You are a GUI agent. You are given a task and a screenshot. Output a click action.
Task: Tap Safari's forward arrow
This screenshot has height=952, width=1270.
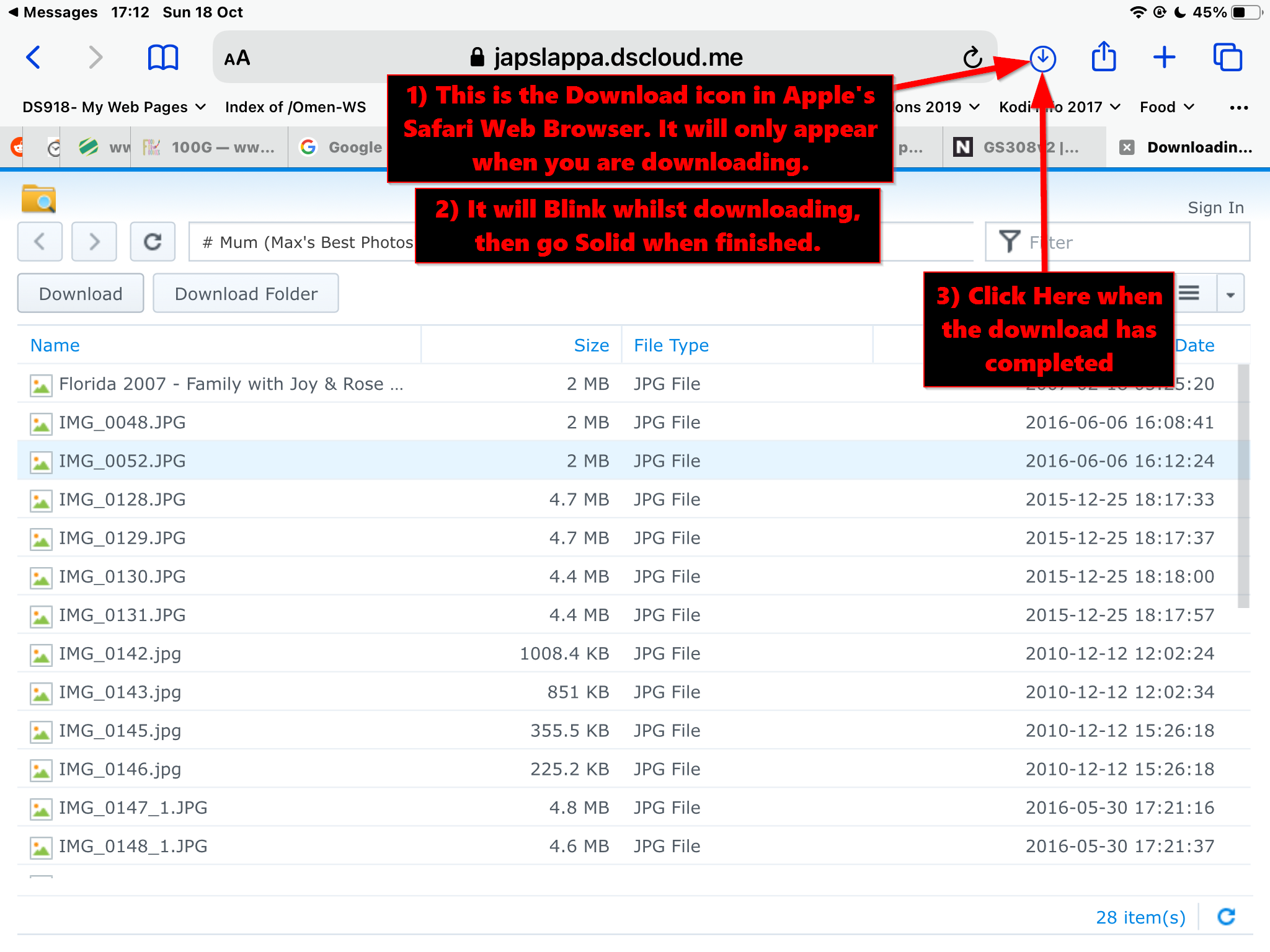[x=95, y=58]
